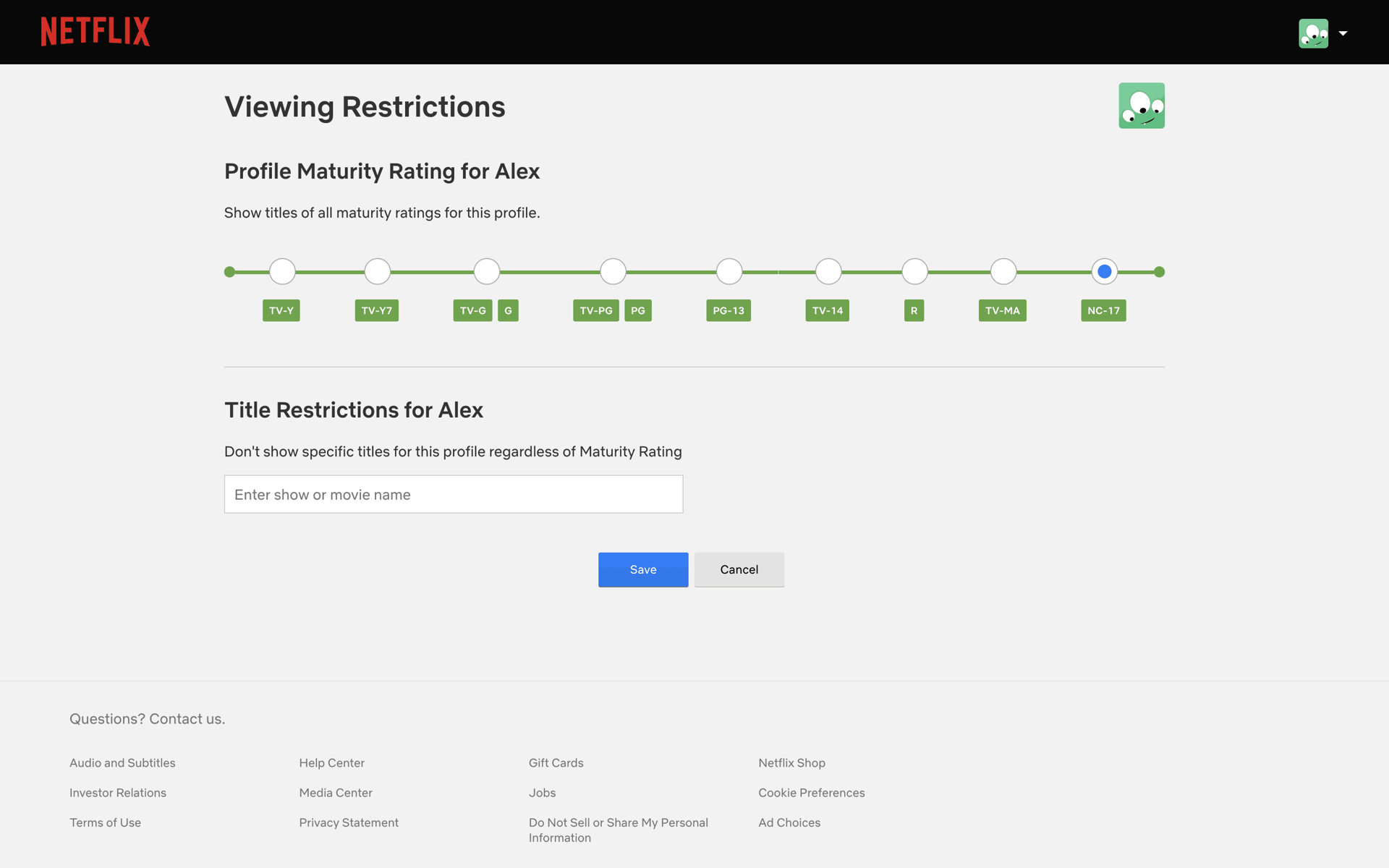Click the Netflix logo
Viewport: 1389px width, 868px height.
(95, 32)
